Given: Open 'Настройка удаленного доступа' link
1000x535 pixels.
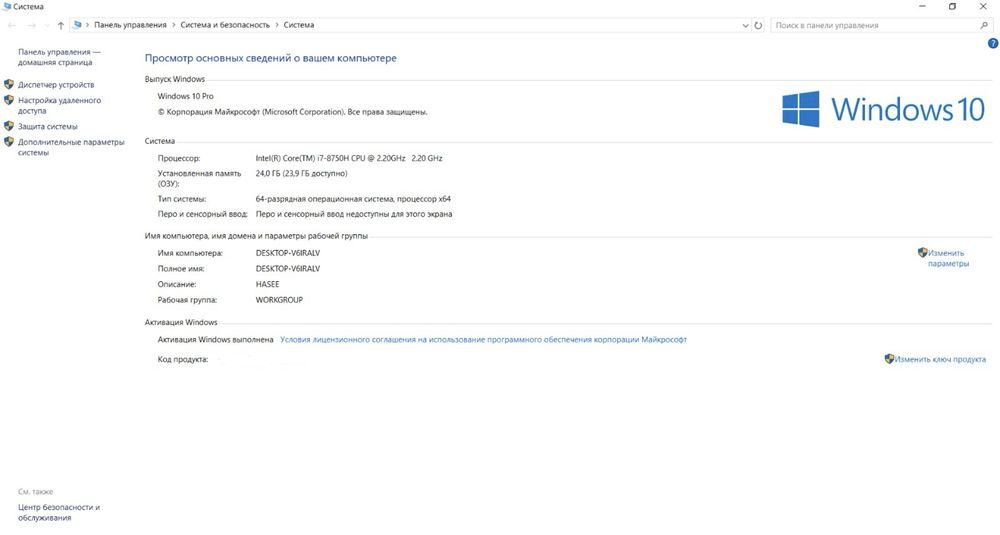Looking at the screenshot, I should tap(59, 105).
